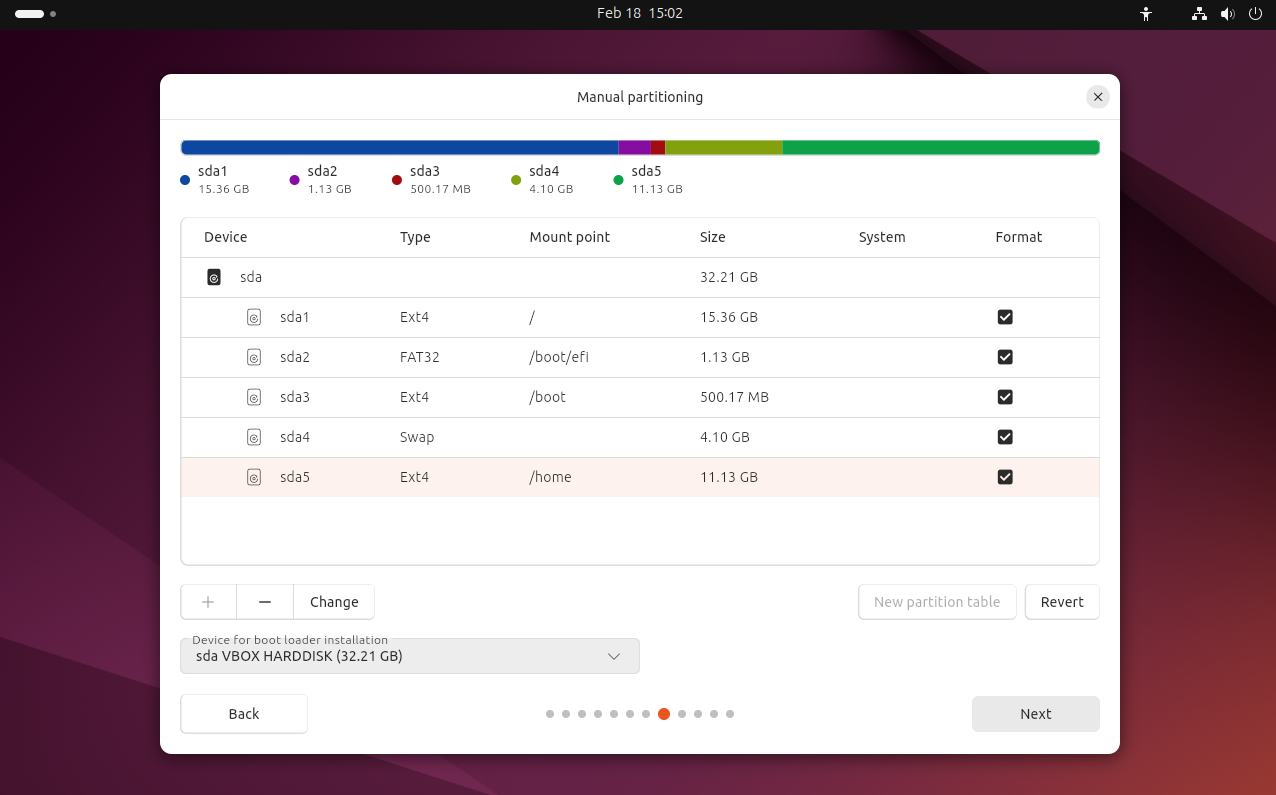This screenshot has width=1276, height=795.
Task: Click sda4 4.10 GB legend entry
Action: [542, 180]
